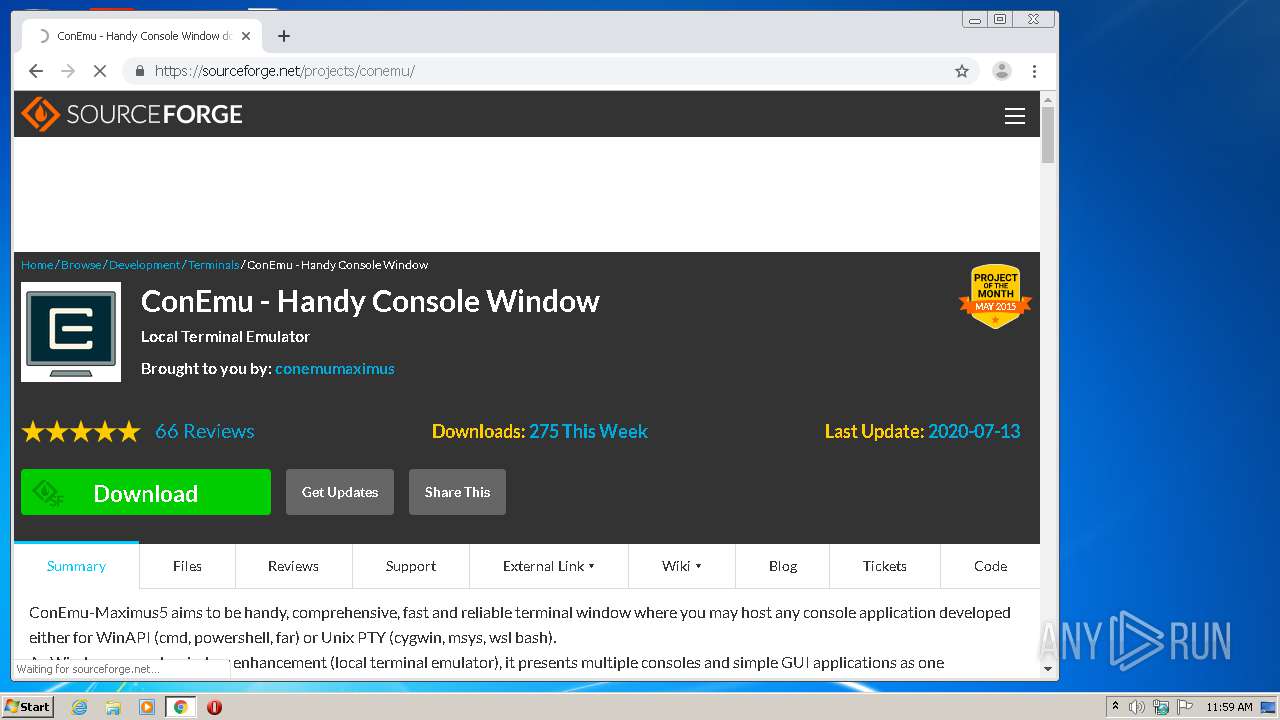Click the Development breadcrumb link
Image resolution: width=1280 pixels, height=720 pixels.
tap(145, 265)
